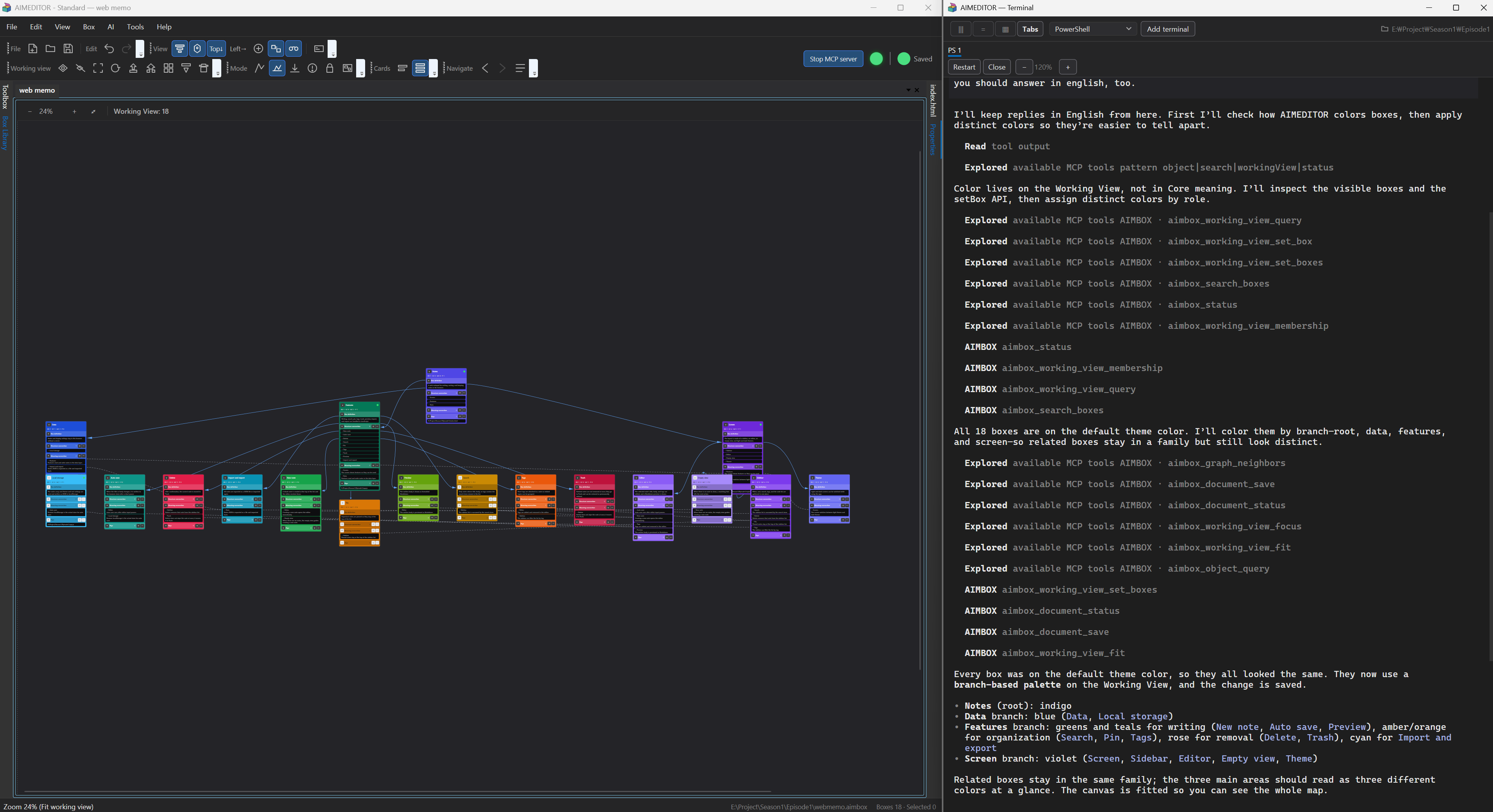Open a file with the folder icon
Image resolution: width=1493 pixels, height=812 pixels.
pos(50,49)
